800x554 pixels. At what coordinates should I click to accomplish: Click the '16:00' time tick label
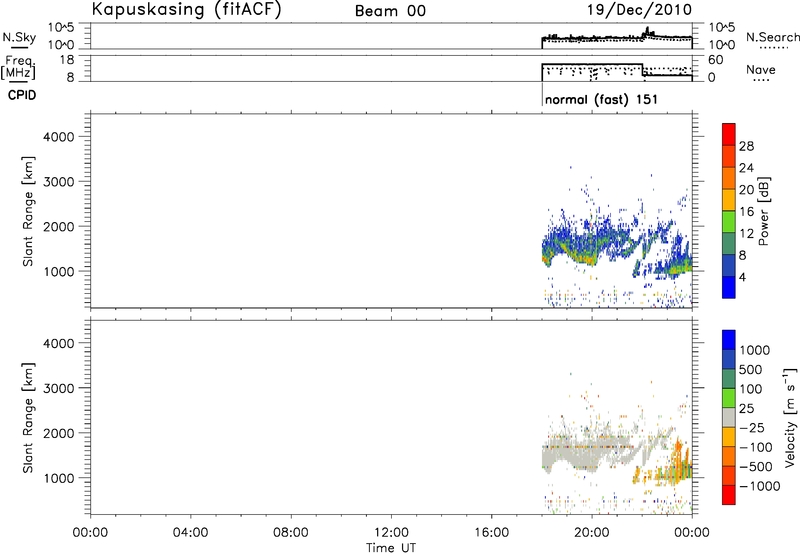[x=491, y=533]
